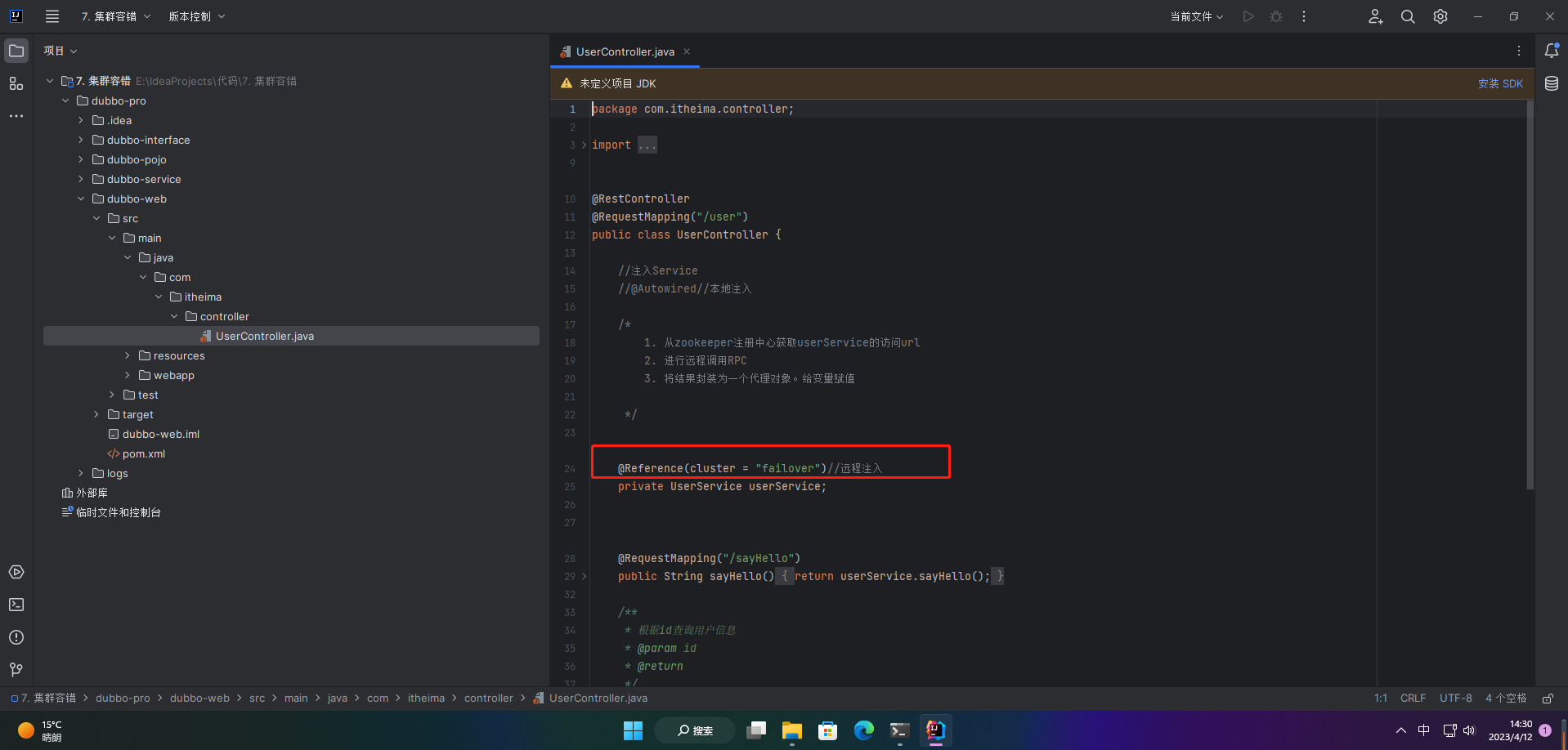Open Microsoft Edge from taskbar
Image resolution: width=1568 pixels, height=750 pixels.
[x=864, y=730]
